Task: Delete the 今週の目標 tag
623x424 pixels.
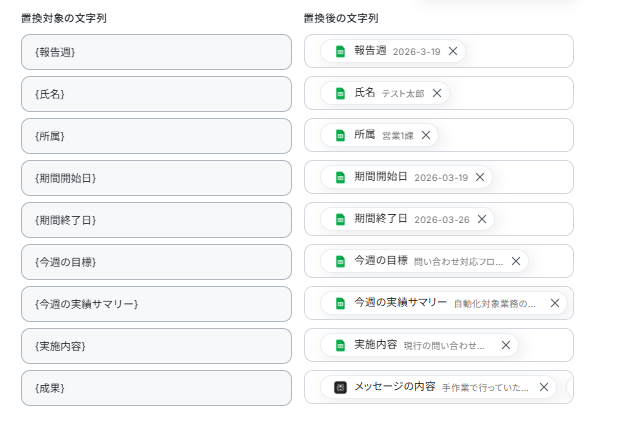Action: (516, 261)
